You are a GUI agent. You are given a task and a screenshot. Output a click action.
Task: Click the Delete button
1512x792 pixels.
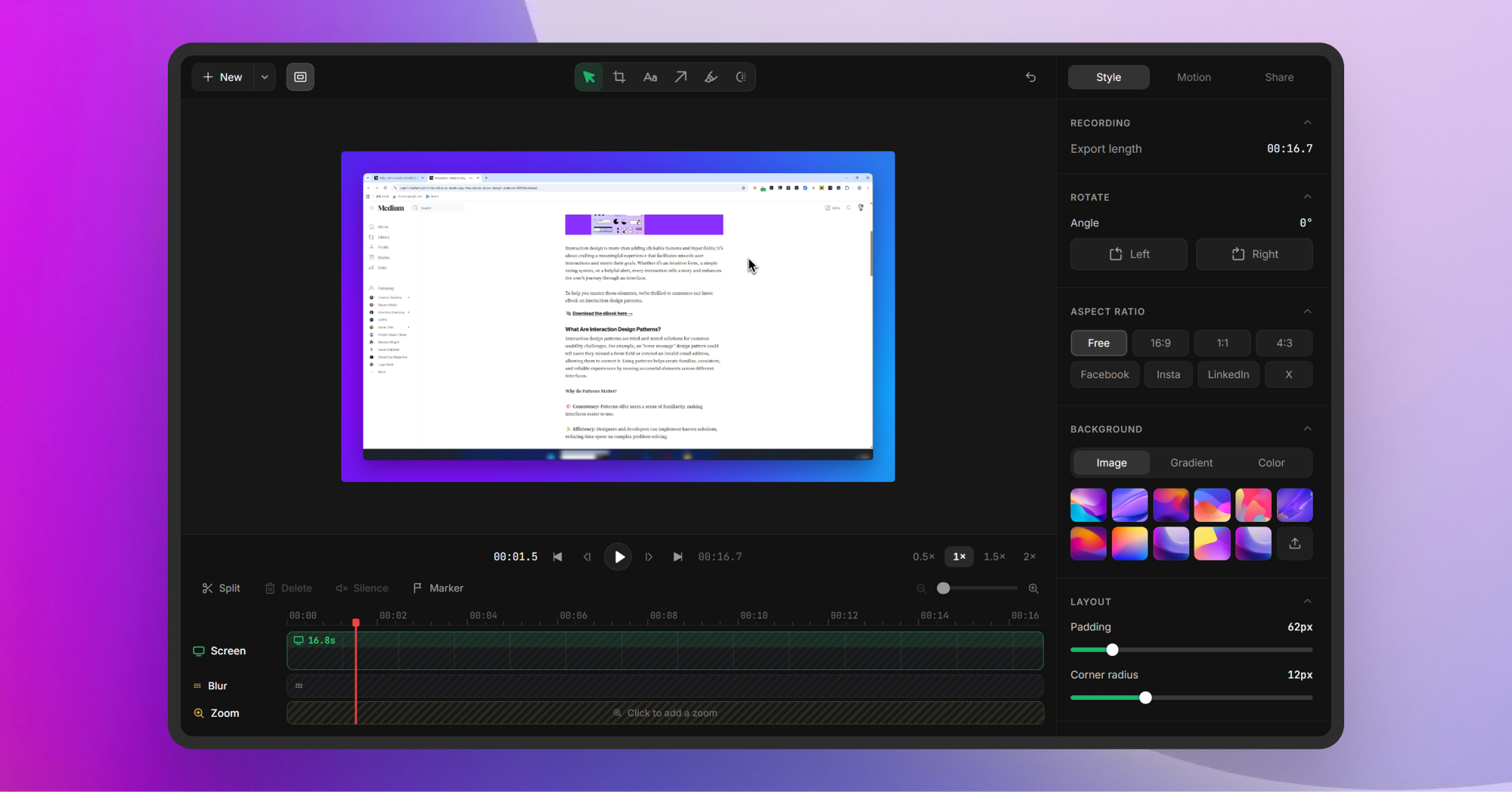pos(288,589)
